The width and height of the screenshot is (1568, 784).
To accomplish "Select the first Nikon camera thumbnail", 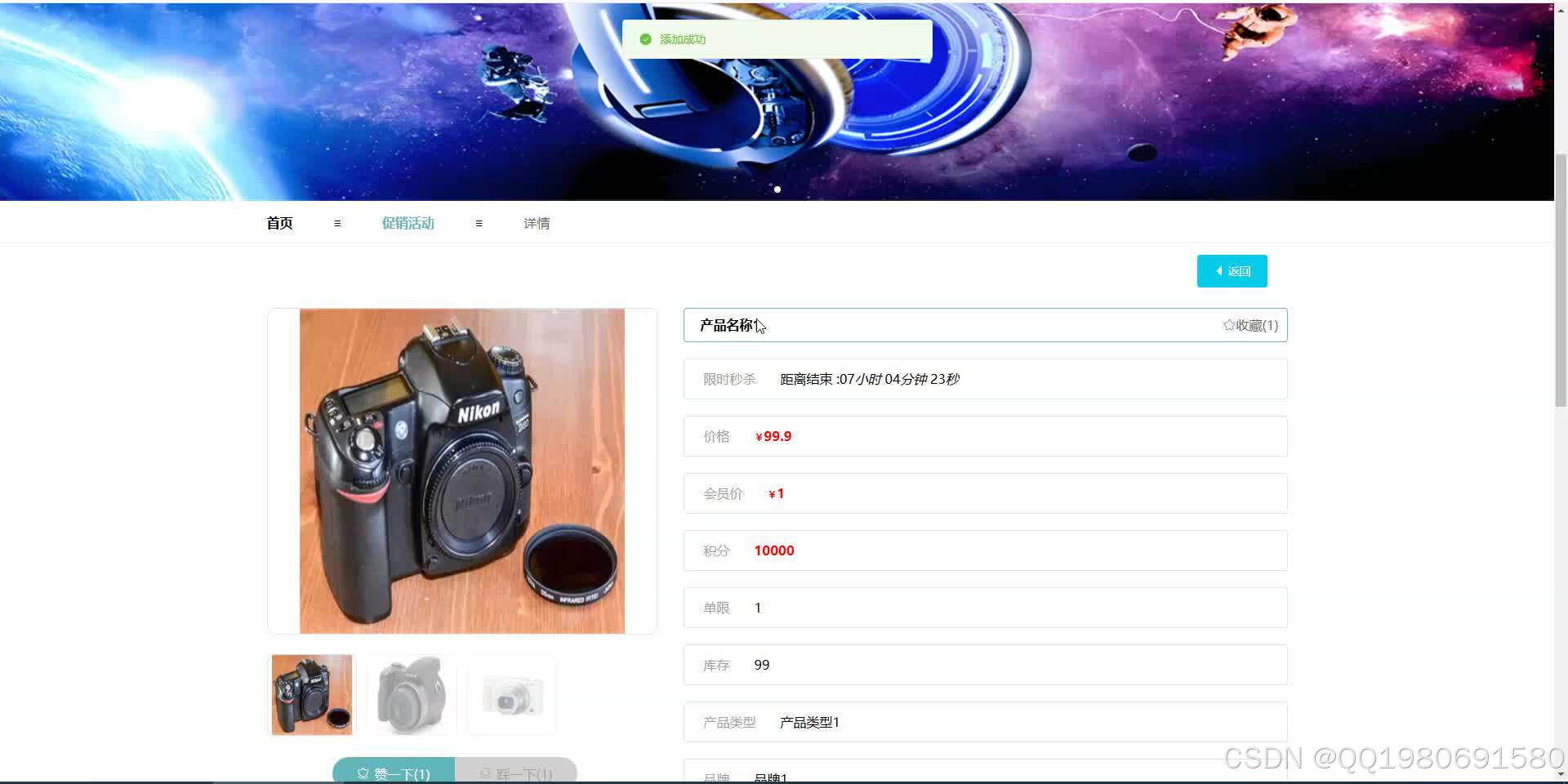I will coord(311,694).
